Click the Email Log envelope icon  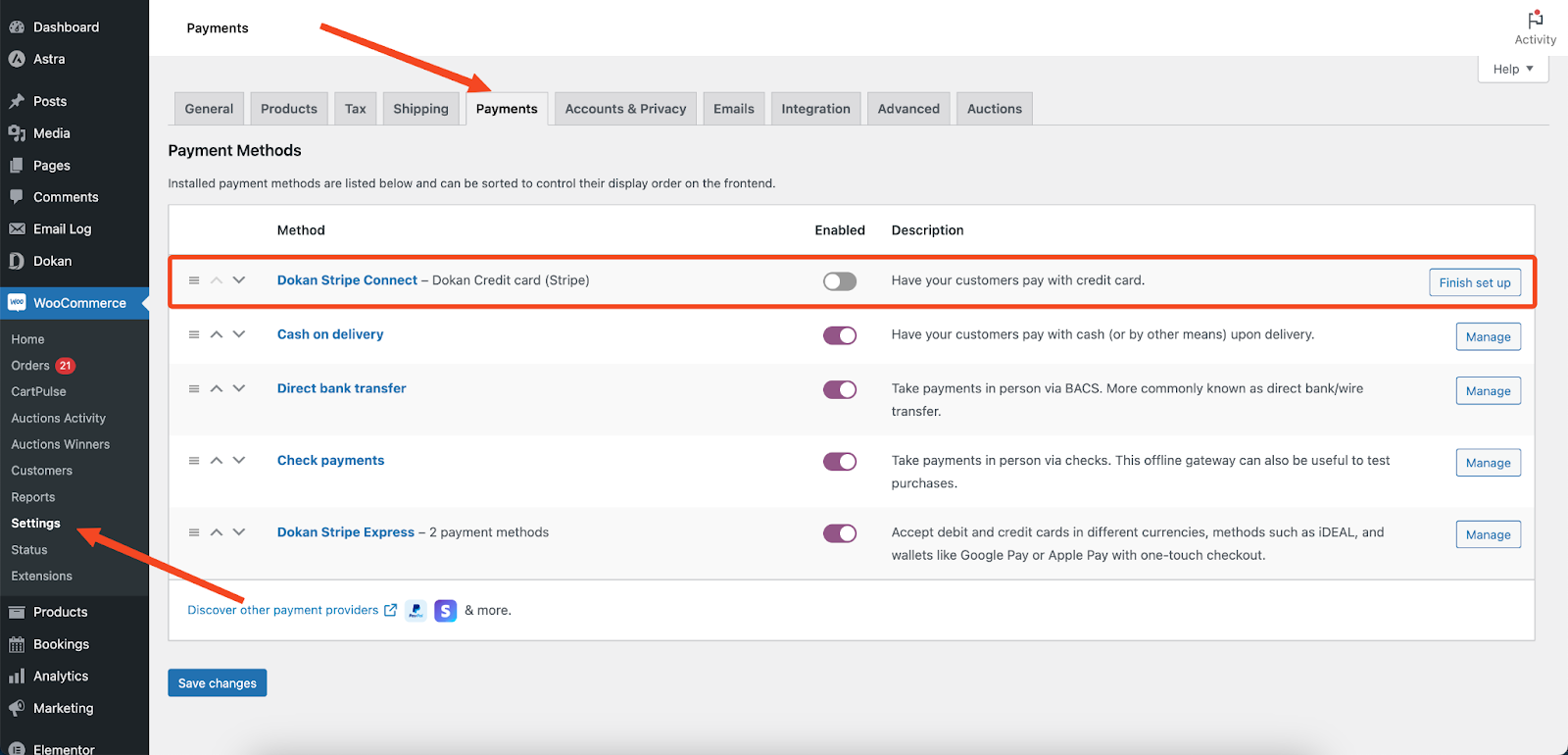click(17, 228)
